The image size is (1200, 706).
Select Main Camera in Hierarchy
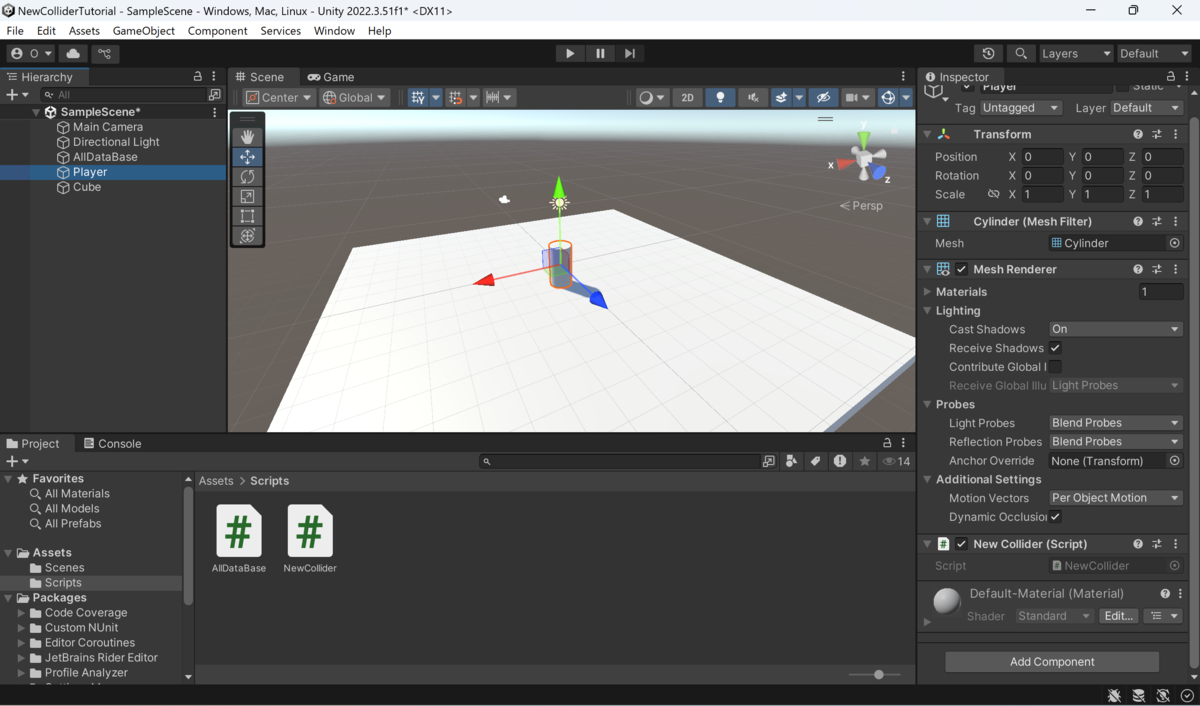click(108, 127)
